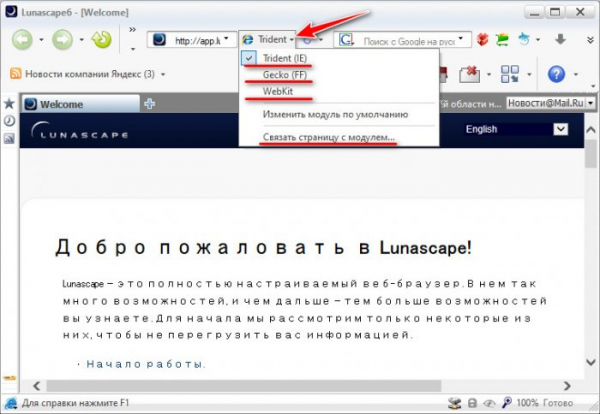Open the dropdown next to dolphin icon
The width and height of the screenshot is (600, 414).
538,40
